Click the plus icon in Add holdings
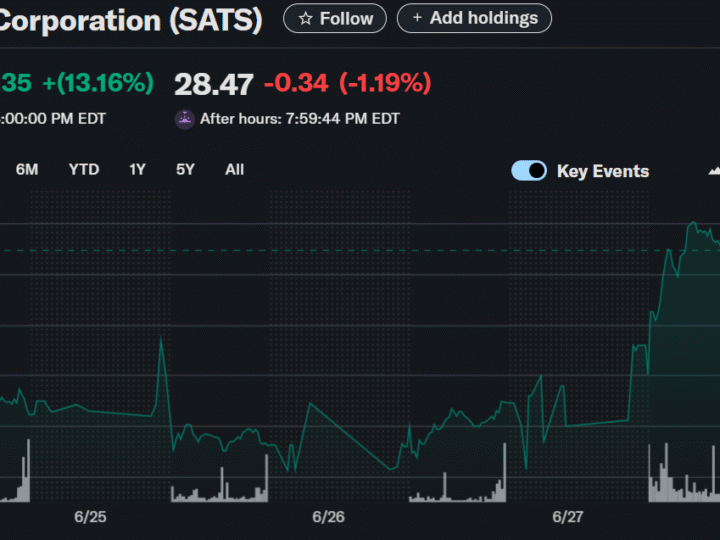Viewport: 720px width, 540px height. [417, 17]
